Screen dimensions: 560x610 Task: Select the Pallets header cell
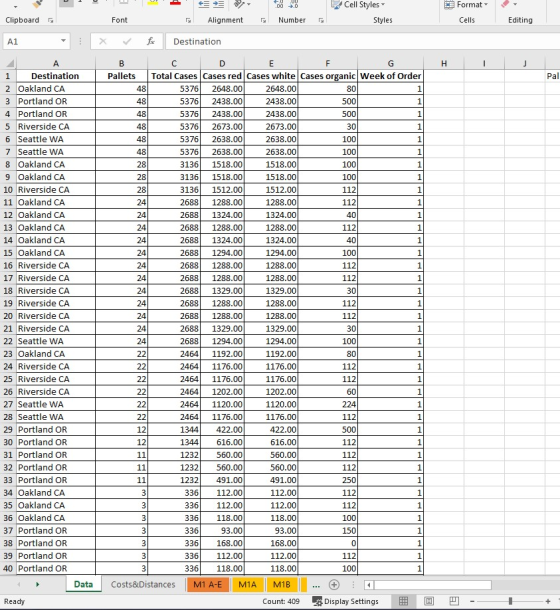click(x=121, y=76)
